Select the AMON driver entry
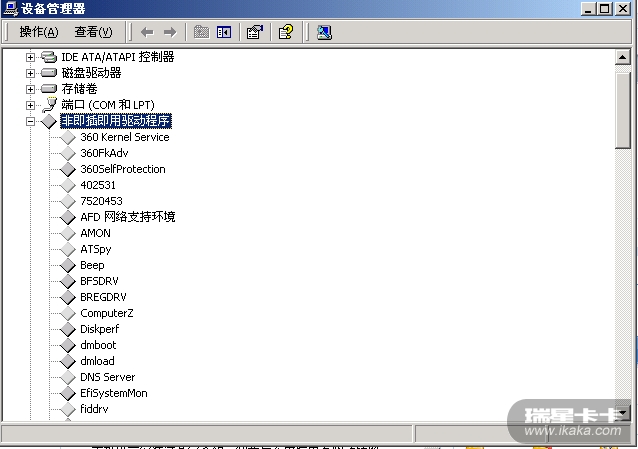638x449 pixels. (95, 233)
